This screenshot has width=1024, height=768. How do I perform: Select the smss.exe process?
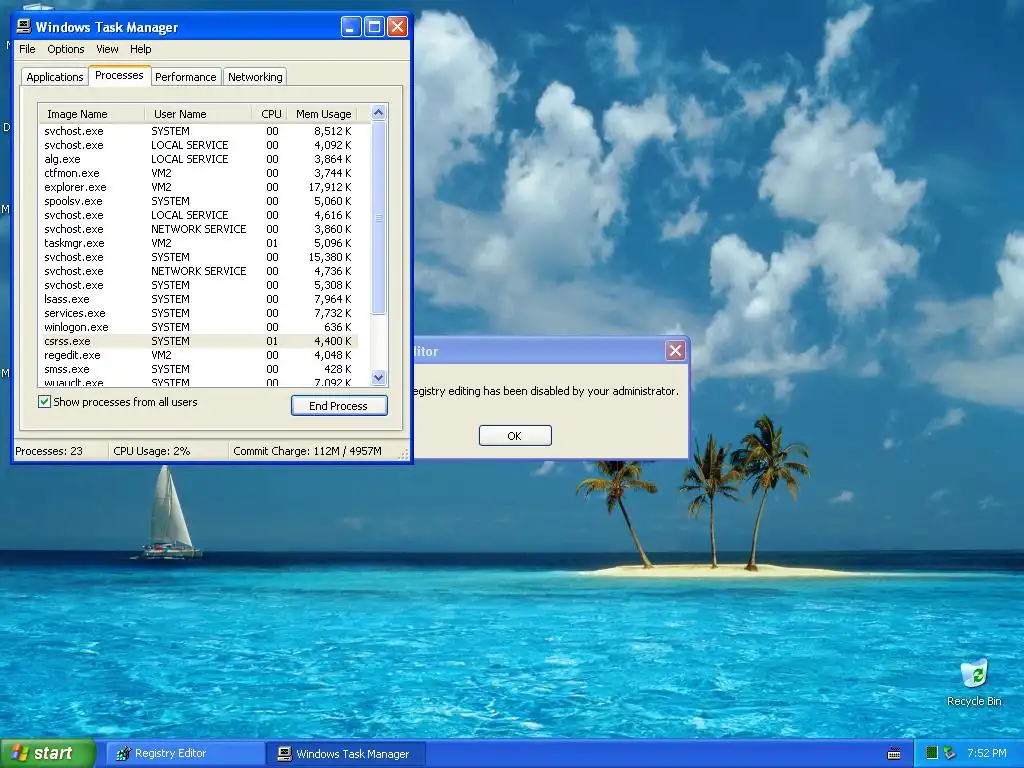(x=198, y=369)
